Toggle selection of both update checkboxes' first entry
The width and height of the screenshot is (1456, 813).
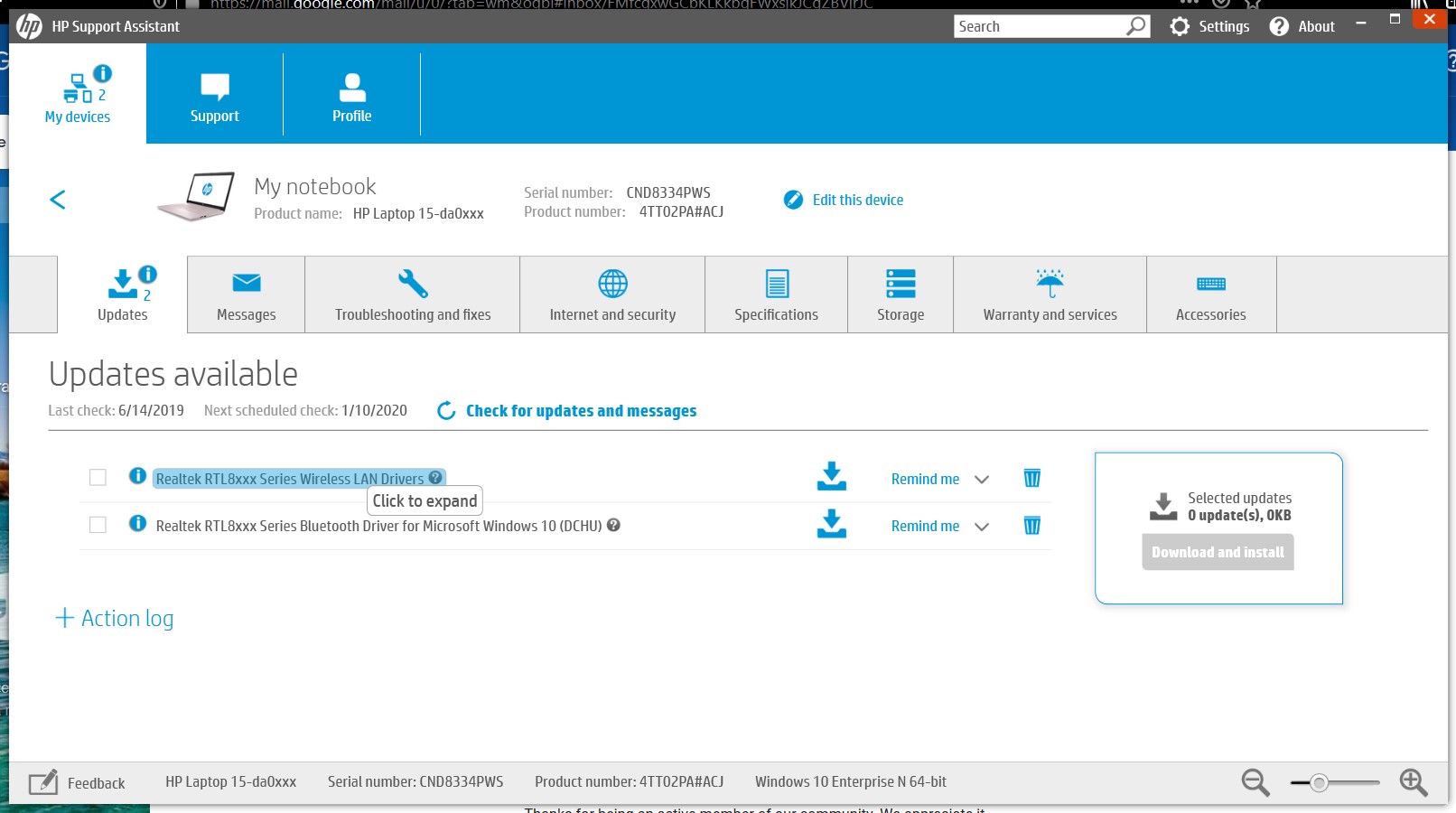tap(98, 477)
